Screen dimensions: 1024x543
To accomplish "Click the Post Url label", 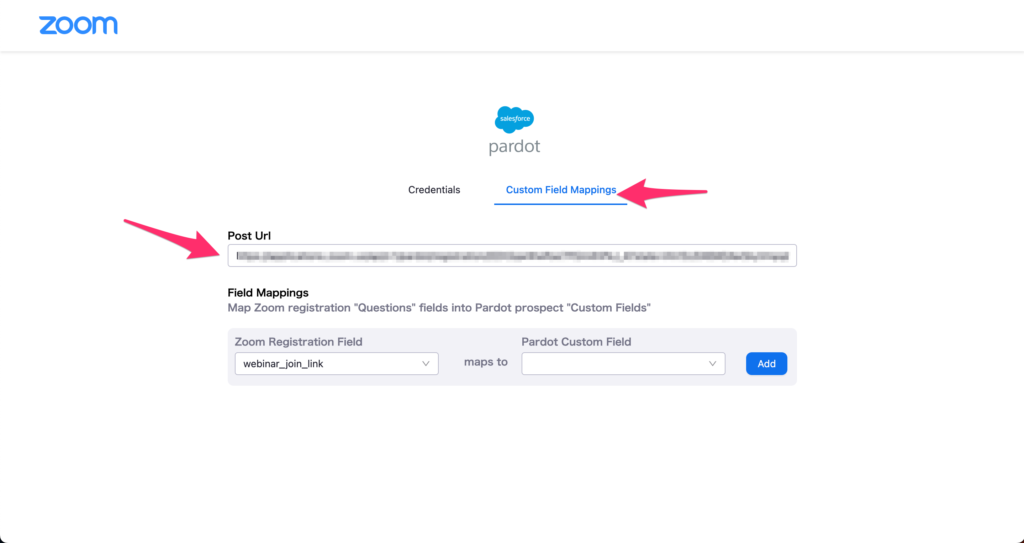I will point(250,236).
